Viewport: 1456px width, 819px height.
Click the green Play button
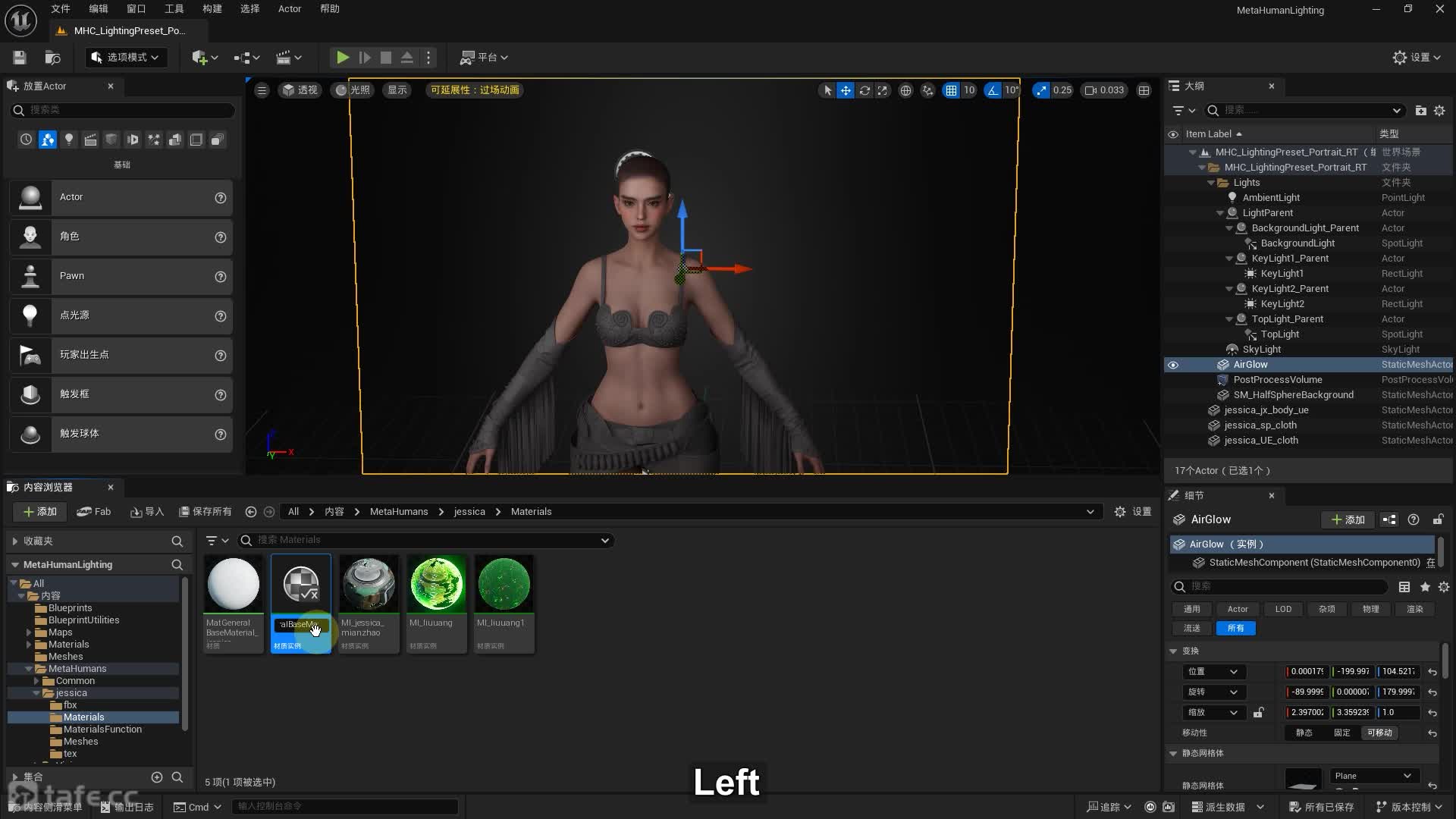(343, 58)
